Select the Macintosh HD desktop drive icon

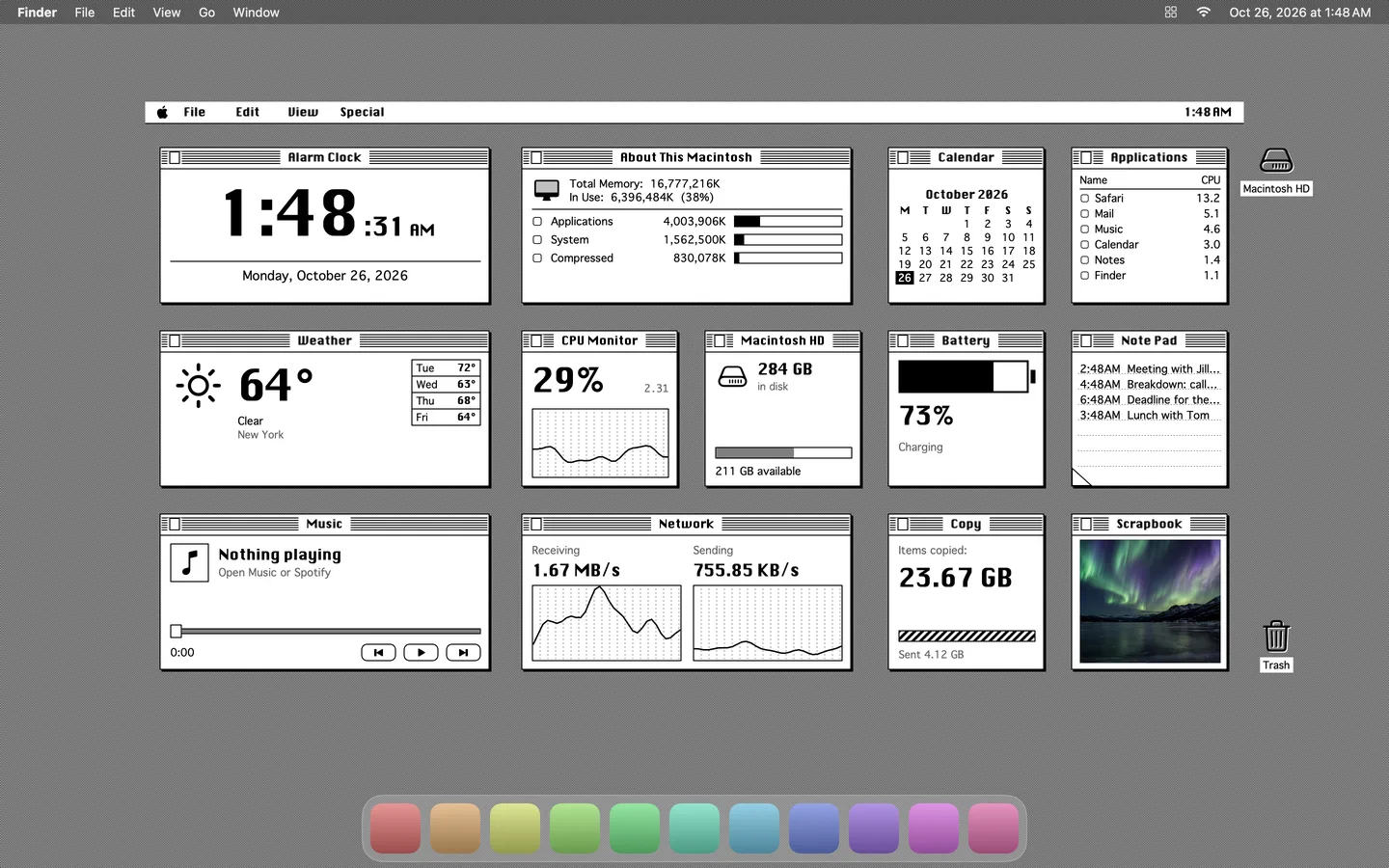pyautogui.click(x=1276, y=160)
